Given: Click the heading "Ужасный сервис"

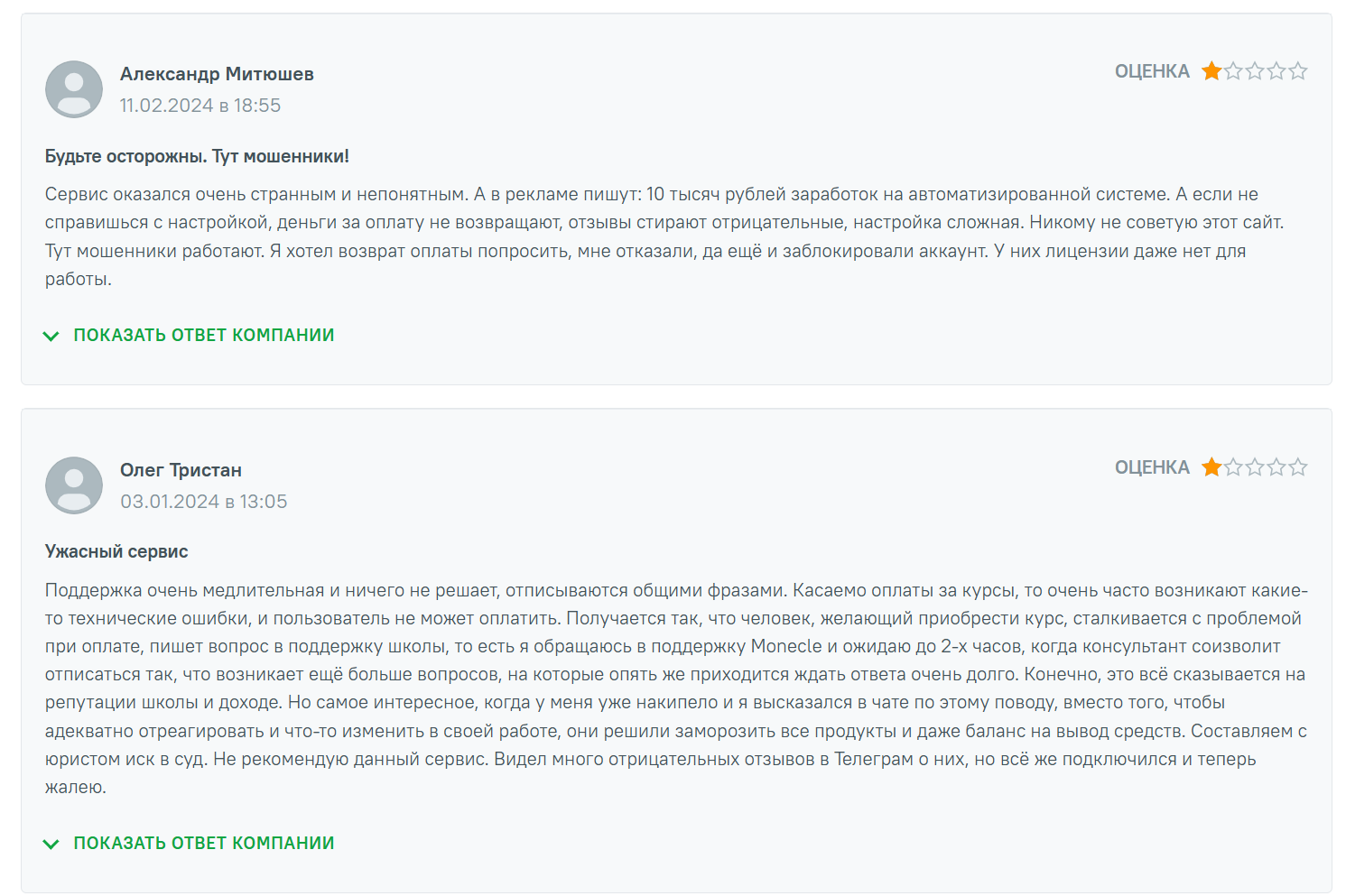Looking at the screenshot, I should 116,551.
